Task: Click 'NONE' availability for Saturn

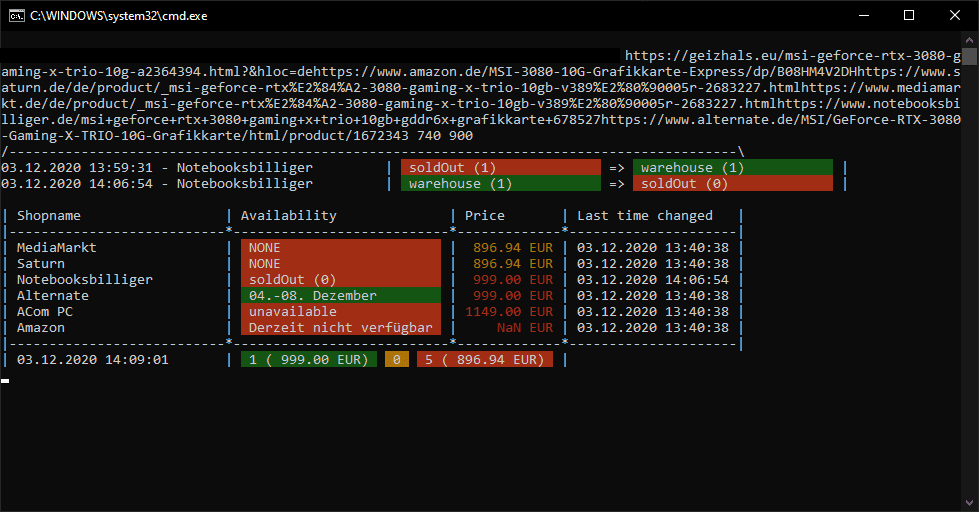Action: point(341,263)
